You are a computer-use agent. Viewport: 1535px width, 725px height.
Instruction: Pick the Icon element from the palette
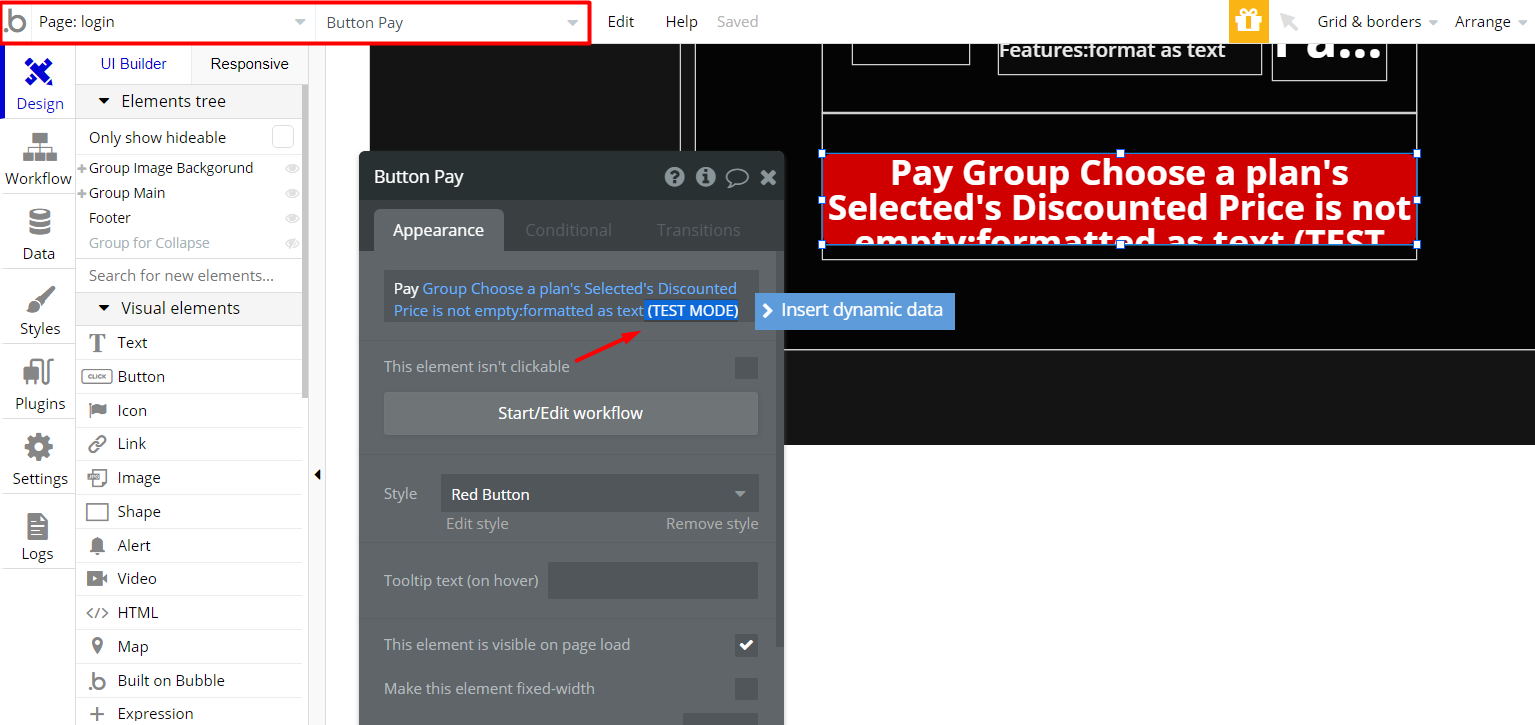[x=190, y=411]
